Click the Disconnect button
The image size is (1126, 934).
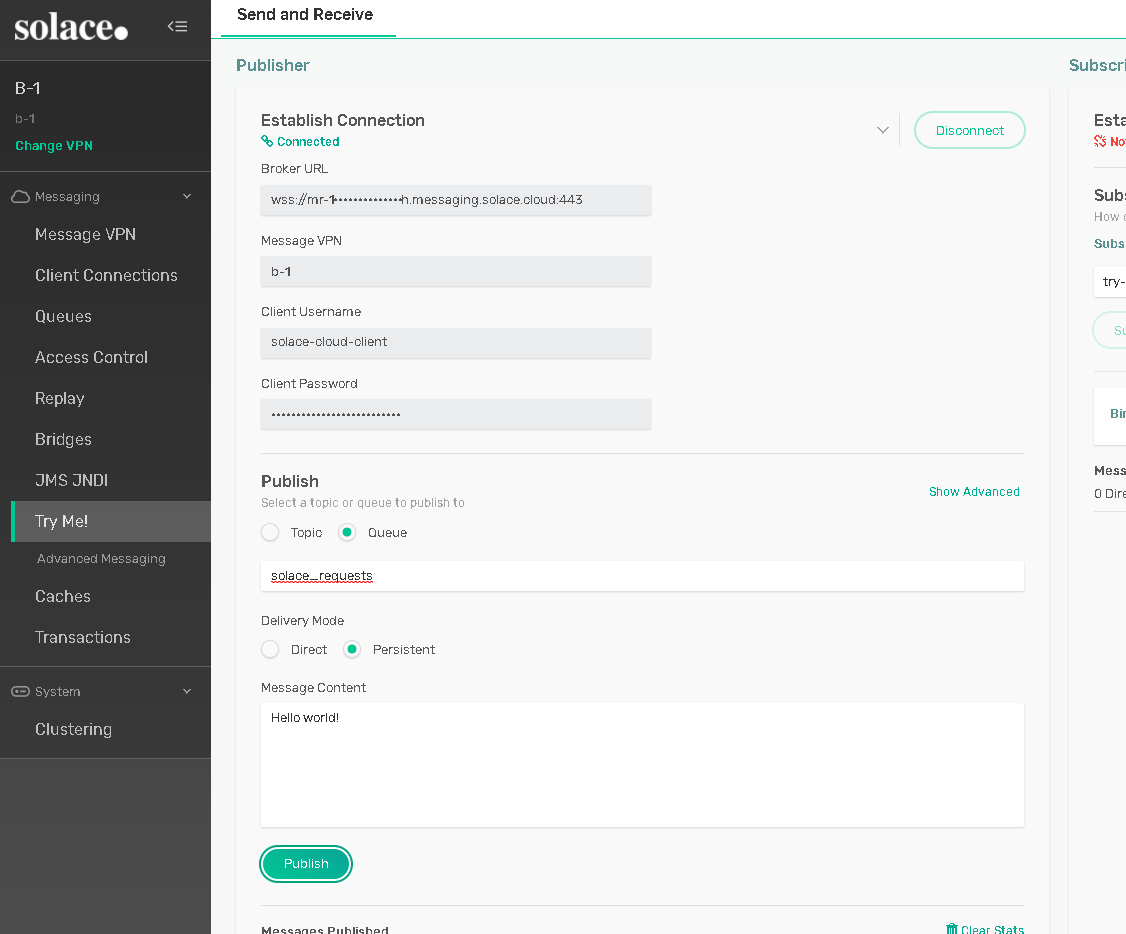969,130
